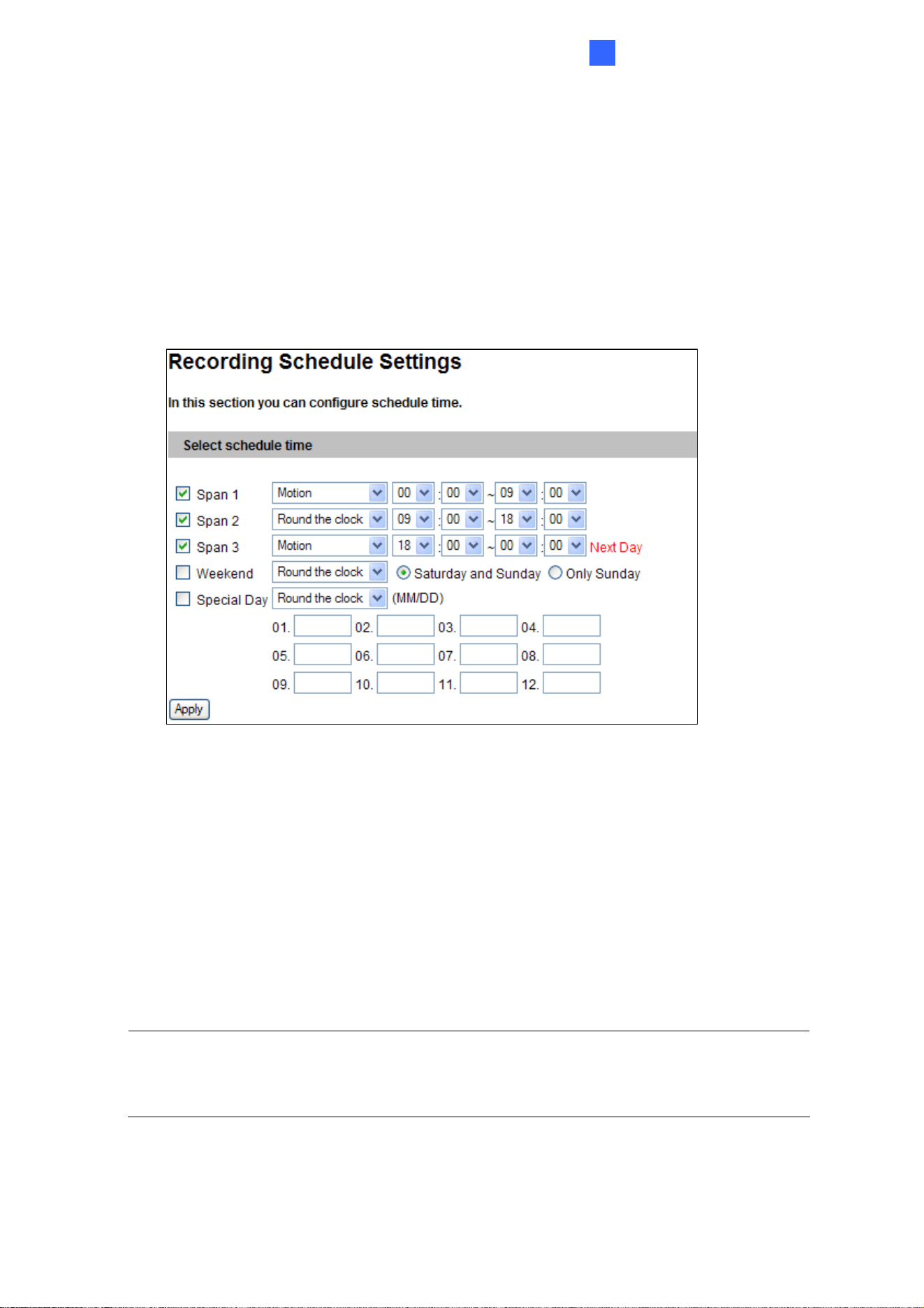Open Span 3 recording mode dropdown
This screenshot has height=1308, width=924.
coord(330,546)
